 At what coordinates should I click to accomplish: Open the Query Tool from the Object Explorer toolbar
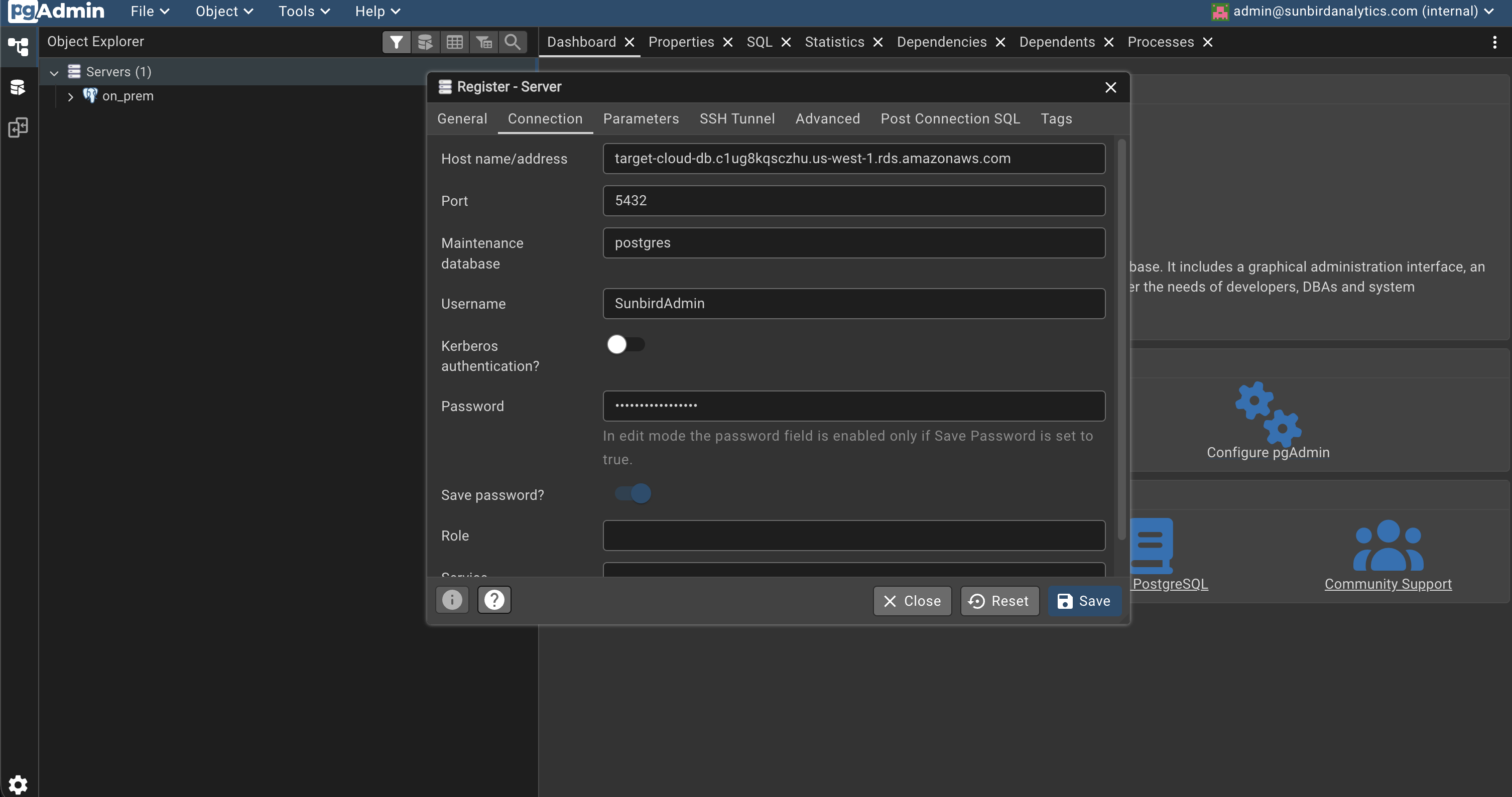425,42
